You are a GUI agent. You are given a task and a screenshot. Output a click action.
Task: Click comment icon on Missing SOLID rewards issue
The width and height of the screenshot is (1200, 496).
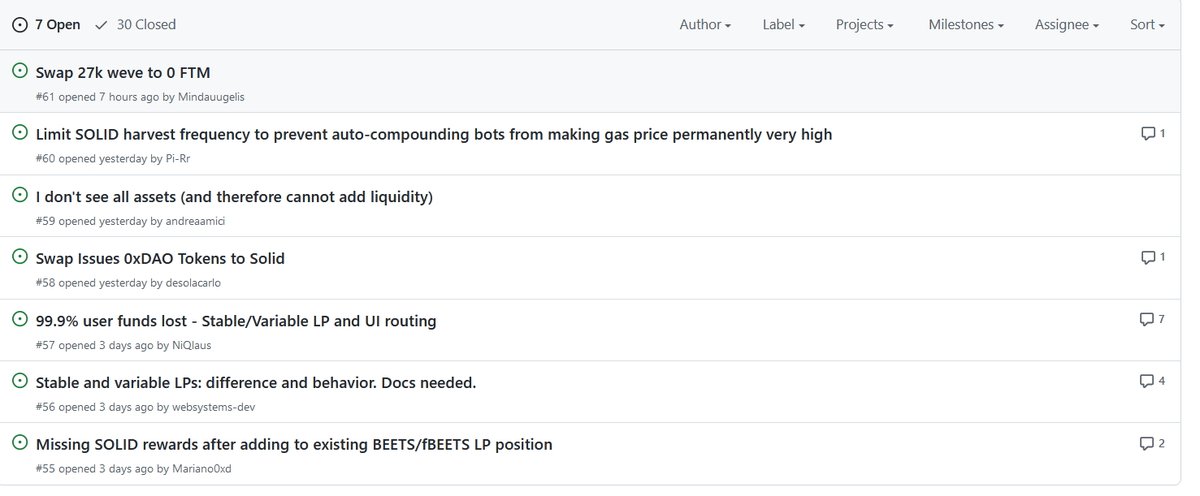1146,443
